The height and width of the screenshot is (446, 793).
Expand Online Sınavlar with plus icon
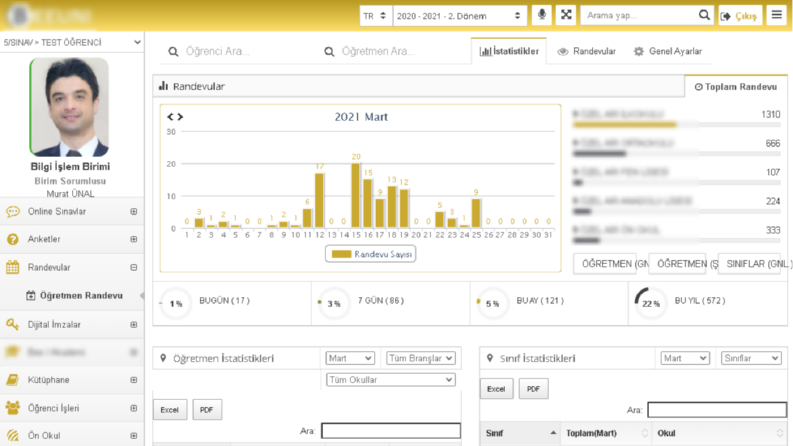[x=134, y=211]
